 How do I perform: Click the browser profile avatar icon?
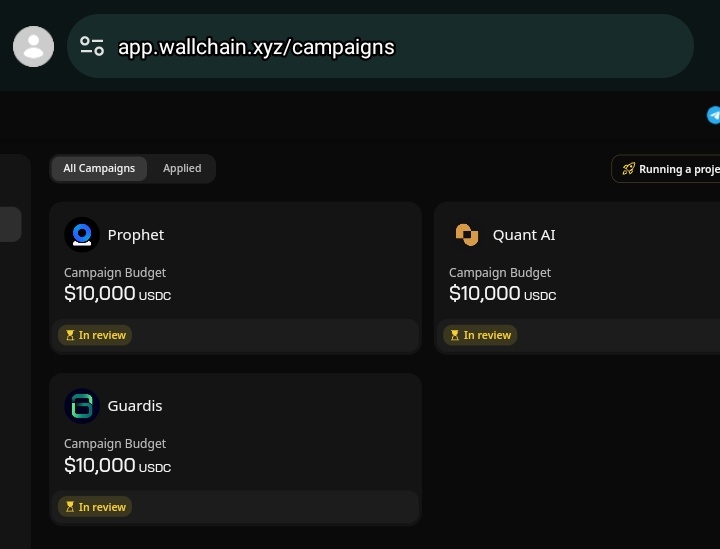point(34,46)
